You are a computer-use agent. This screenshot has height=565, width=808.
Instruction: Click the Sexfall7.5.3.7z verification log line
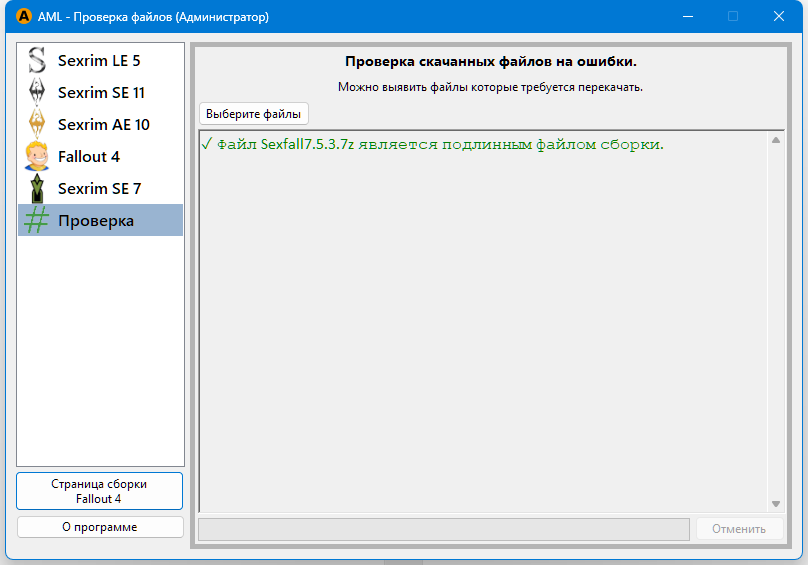tap(432, 144)
